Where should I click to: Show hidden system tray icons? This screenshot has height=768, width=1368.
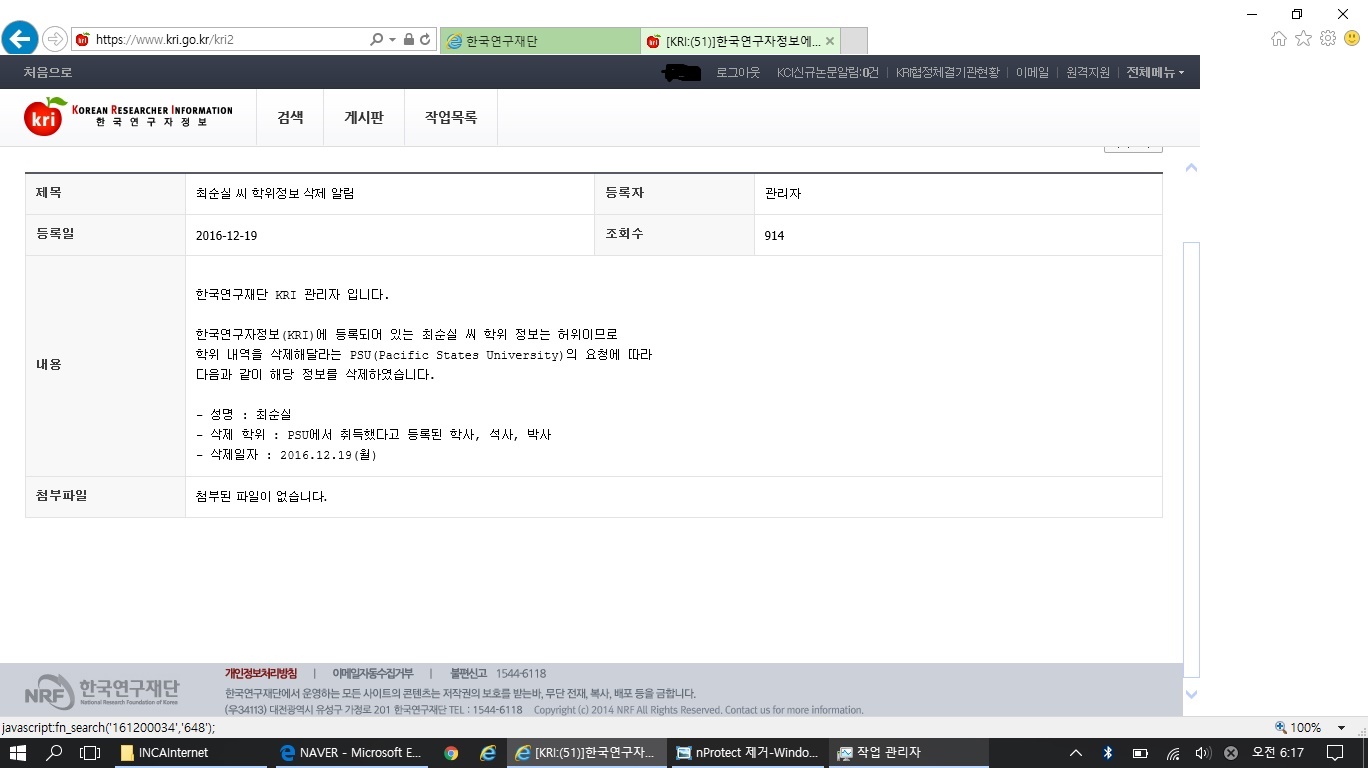[1076, 753]
